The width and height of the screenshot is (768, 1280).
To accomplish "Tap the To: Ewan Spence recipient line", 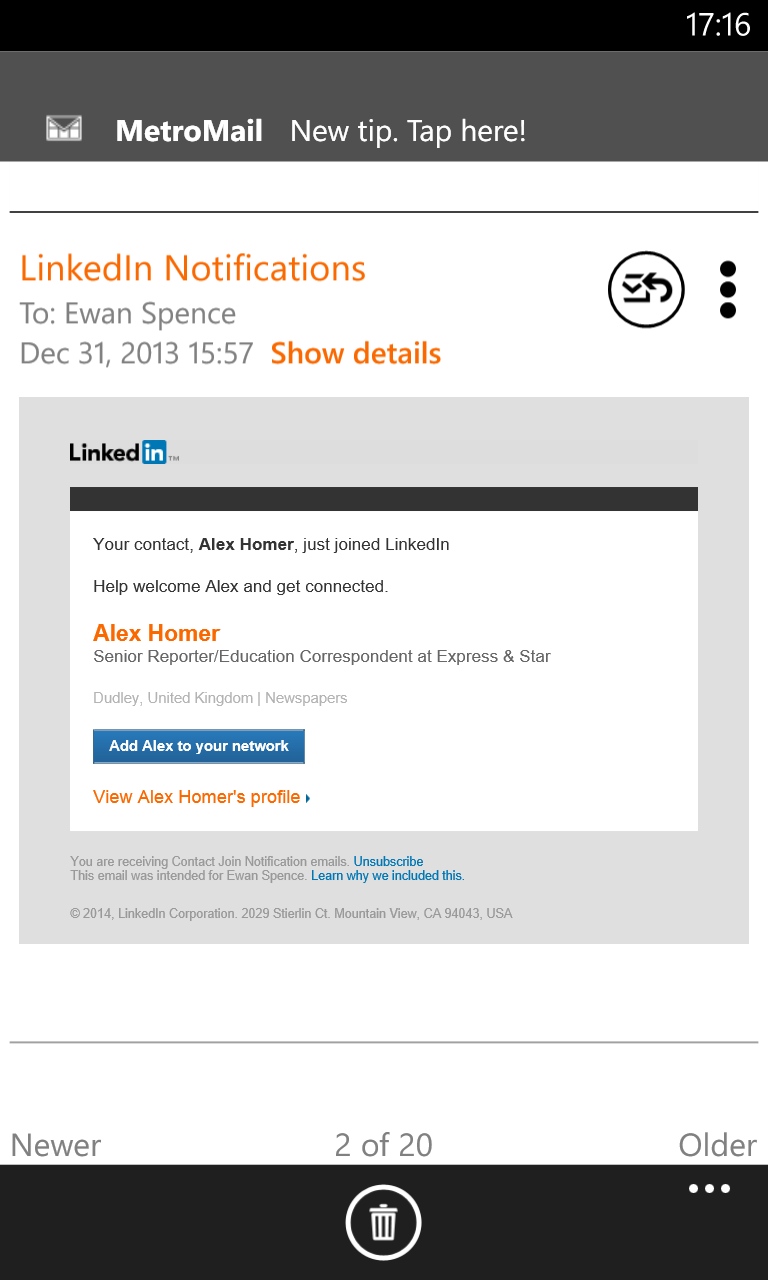I will 128,314.
